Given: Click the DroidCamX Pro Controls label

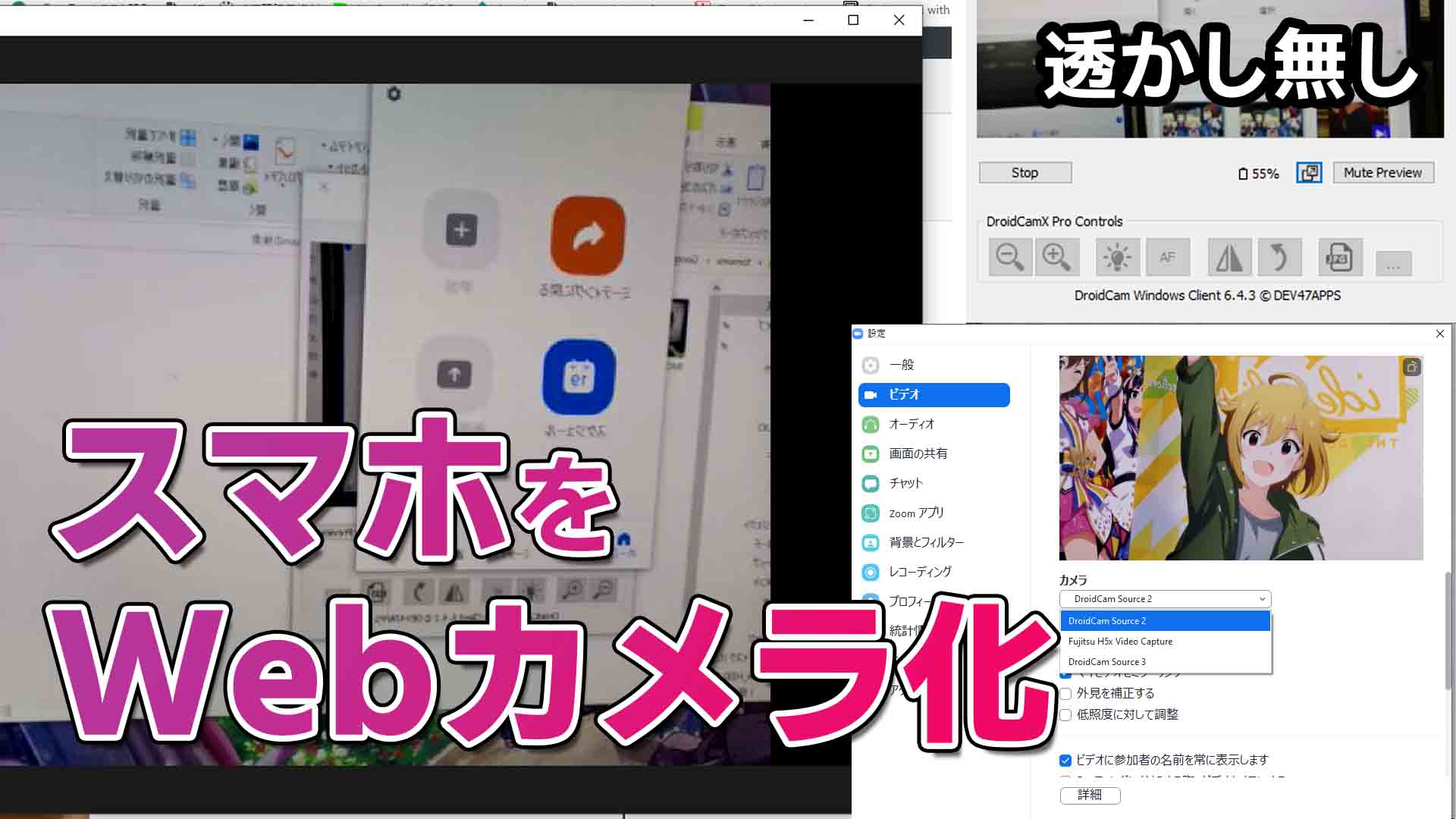Looking at the screenshot, I should pos(1054,221).
